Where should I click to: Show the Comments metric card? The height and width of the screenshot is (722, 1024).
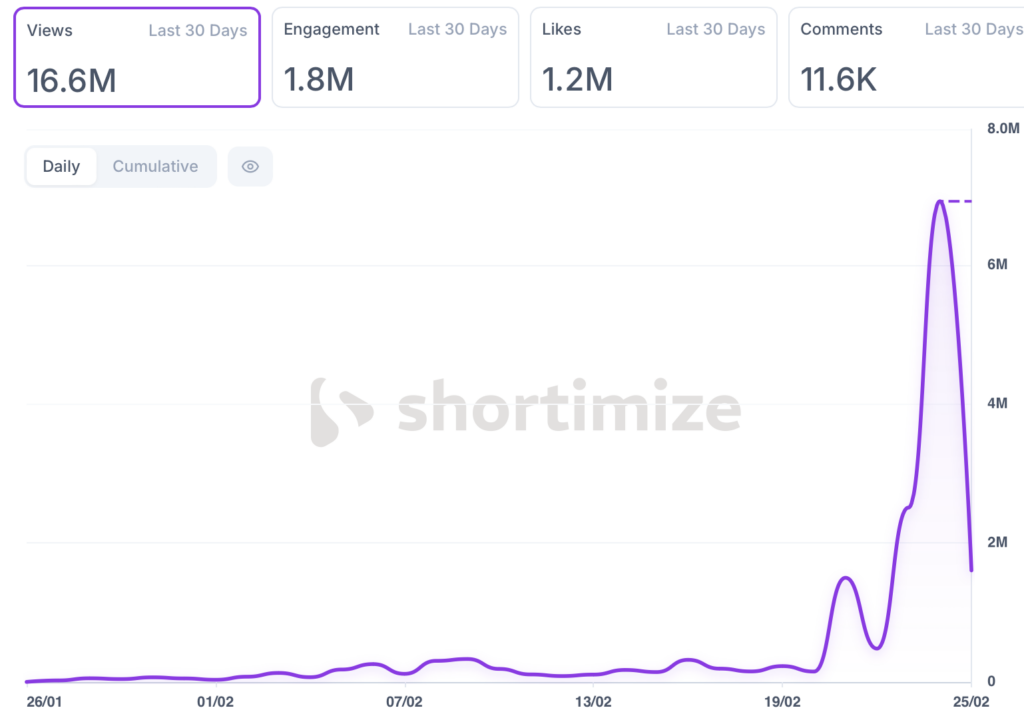(906, 57)
